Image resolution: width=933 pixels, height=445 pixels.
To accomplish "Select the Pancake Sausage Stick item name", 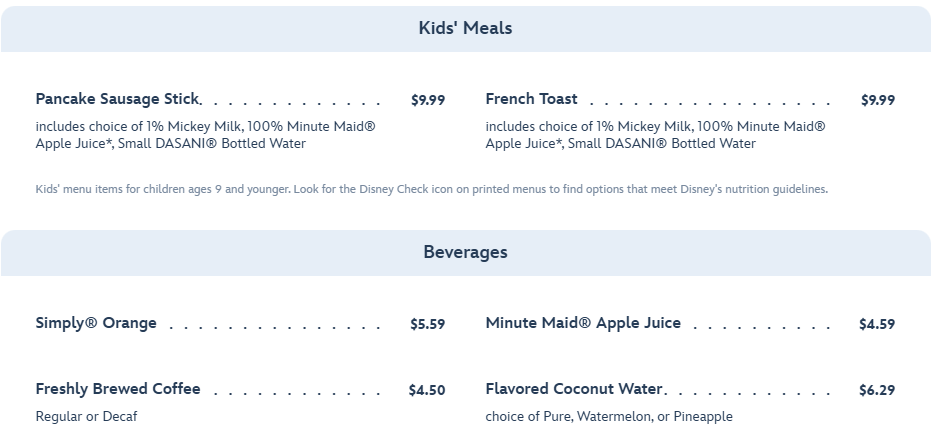I will pyautogui.click(x=117, y=99).
